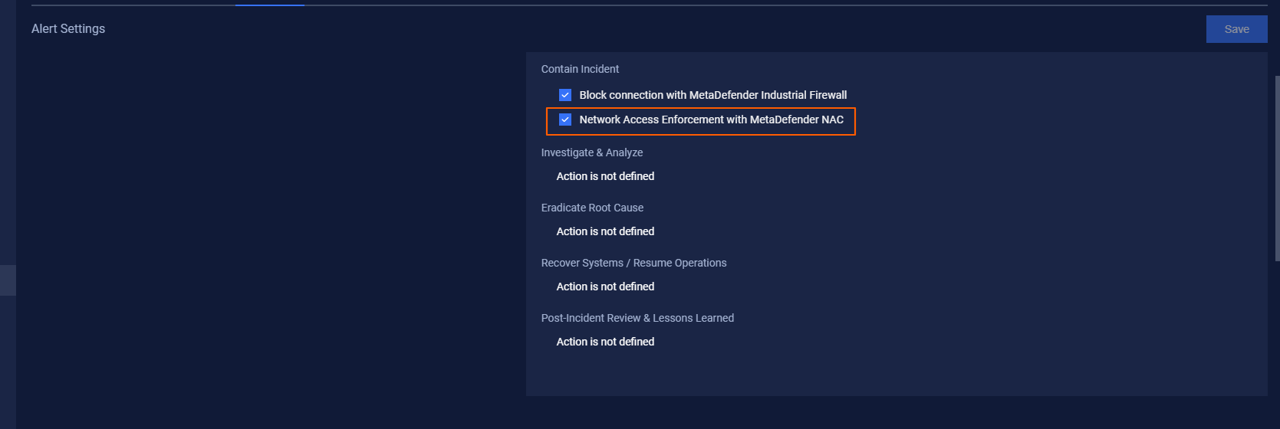Click the active tab's blue underline indicator
Screen dimensions: 1280x429
[x=270, y=5]
